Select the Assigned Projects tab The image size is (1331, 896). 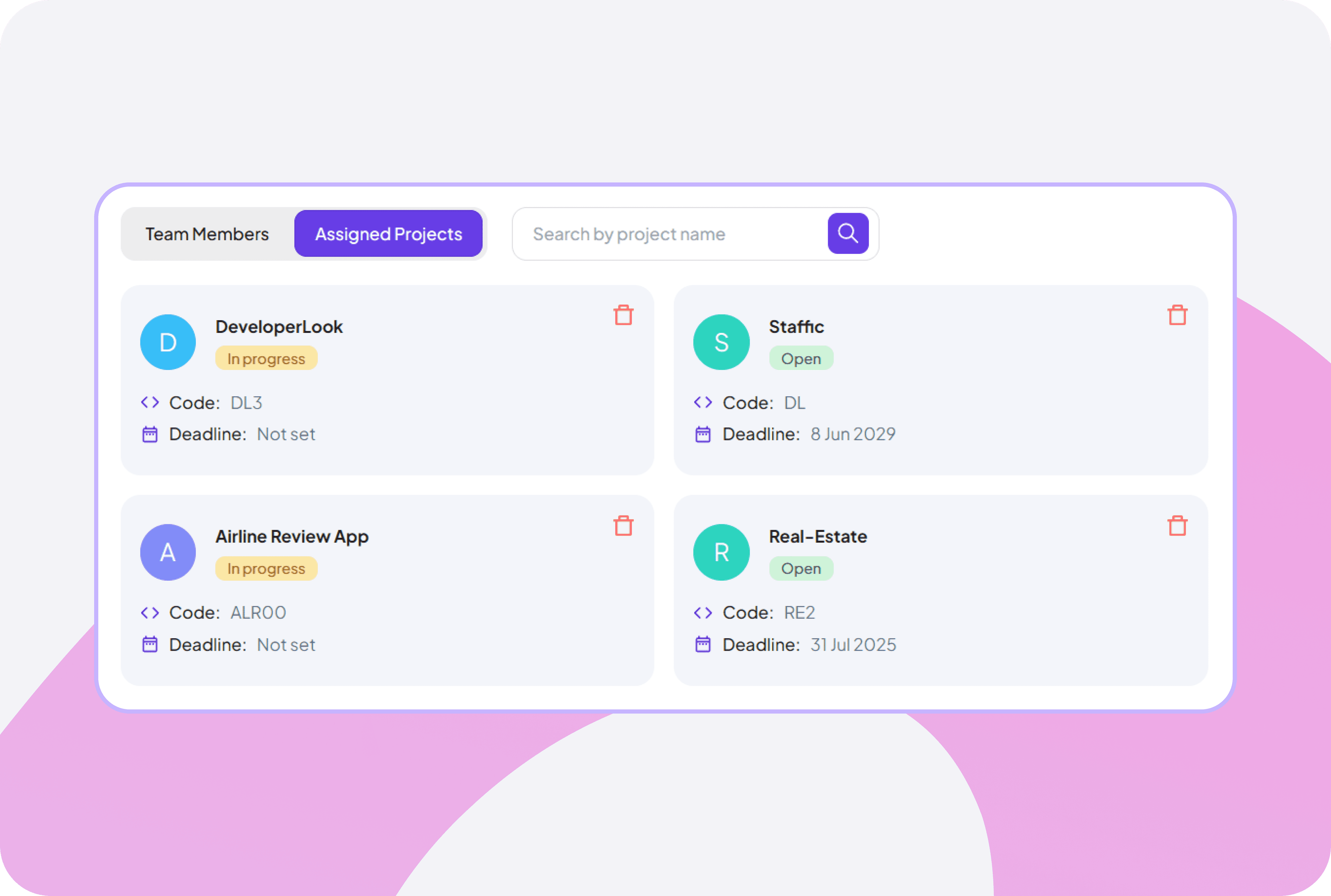389,233
